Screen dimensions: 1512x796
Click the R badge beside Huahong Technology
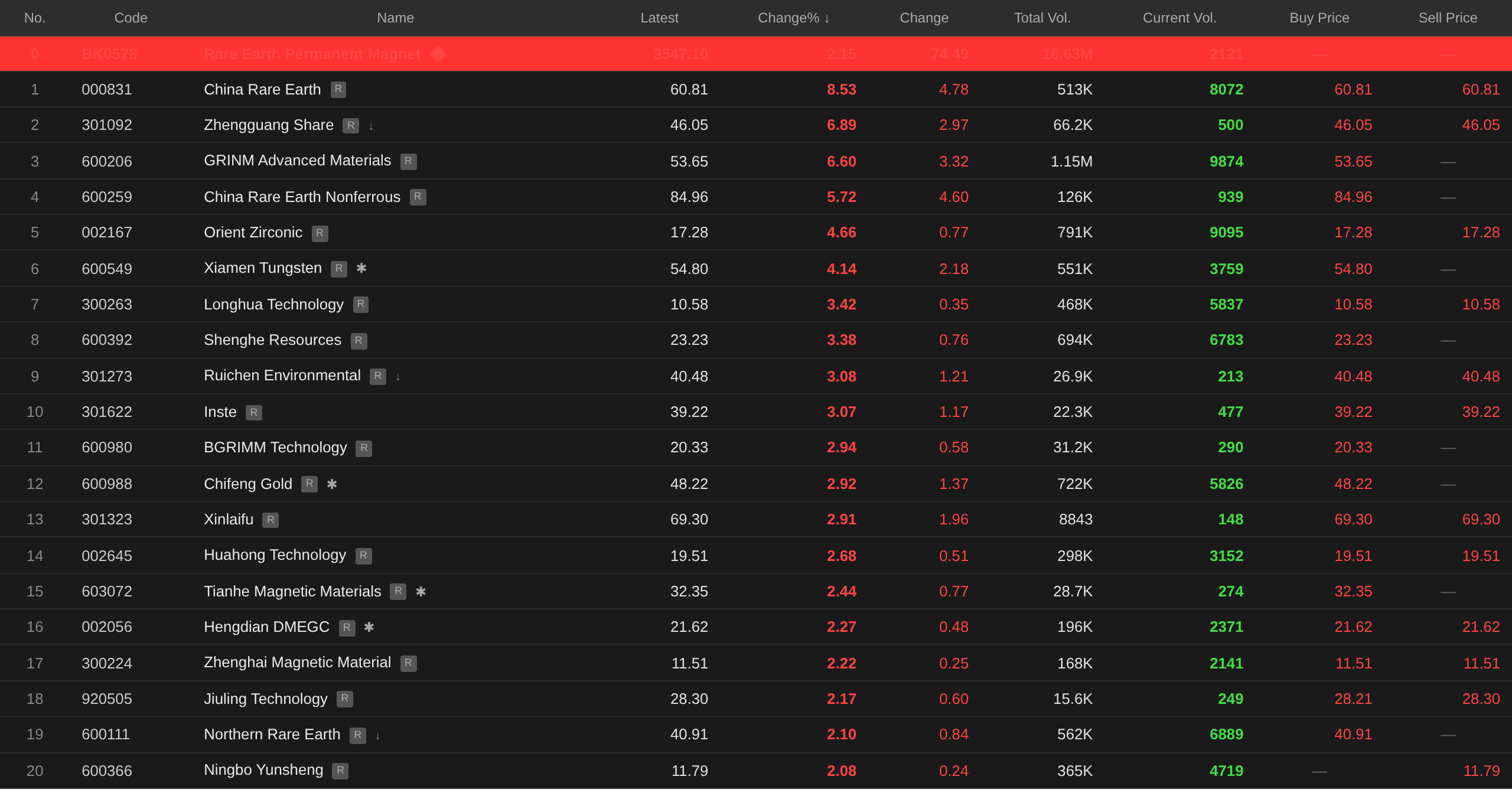364,556
